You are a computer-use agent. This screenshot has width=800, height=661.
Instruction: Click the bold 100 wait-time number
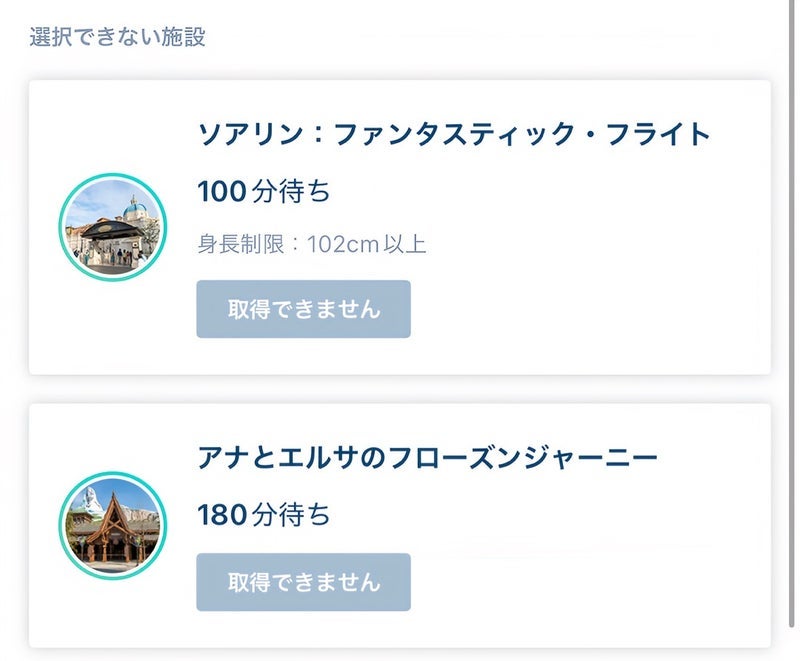(222, 191)
